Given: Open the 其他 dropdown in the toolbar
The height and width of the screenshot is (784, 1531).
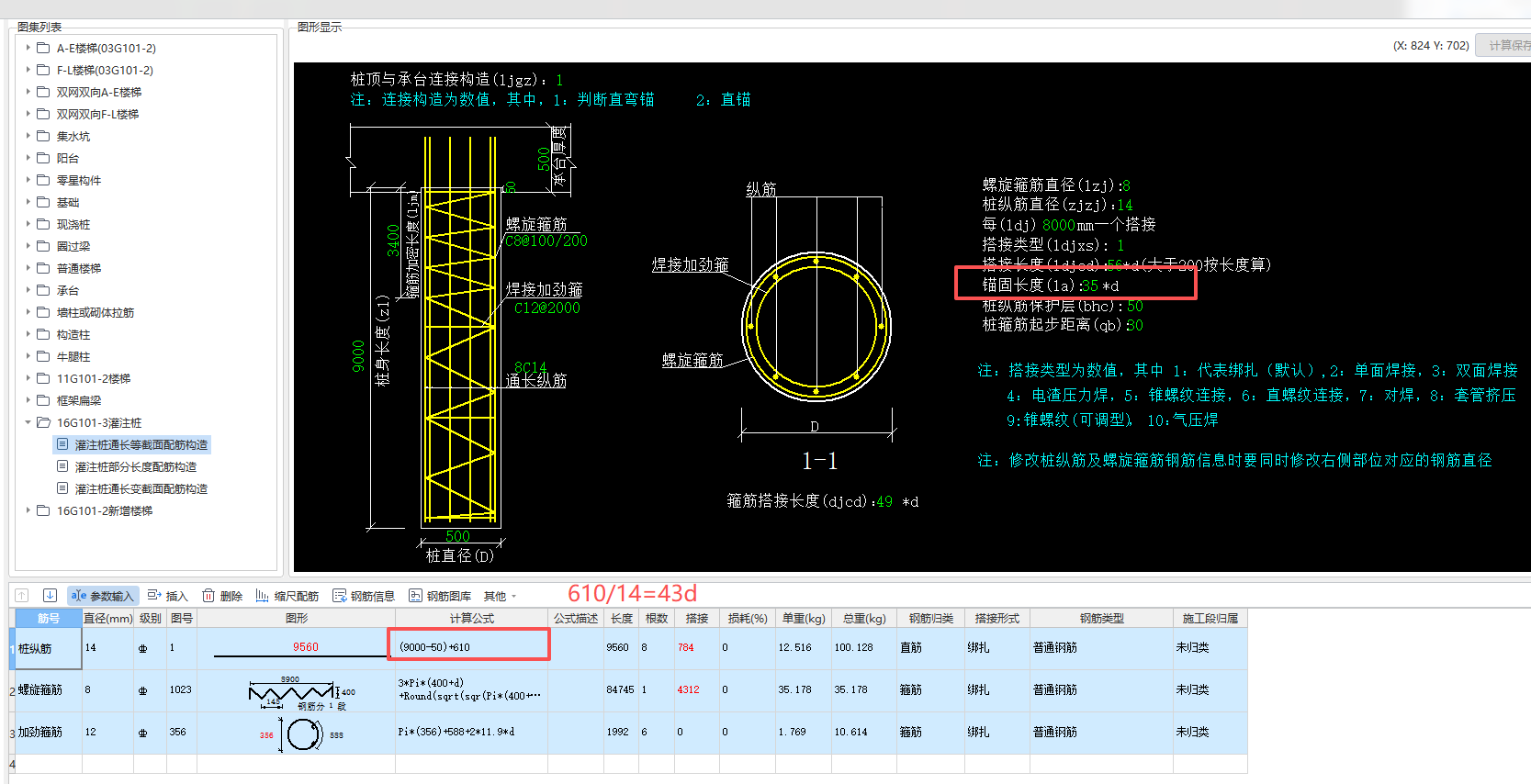Looking at the screenshot, I should pyautogui.click(x=500, y=596).
